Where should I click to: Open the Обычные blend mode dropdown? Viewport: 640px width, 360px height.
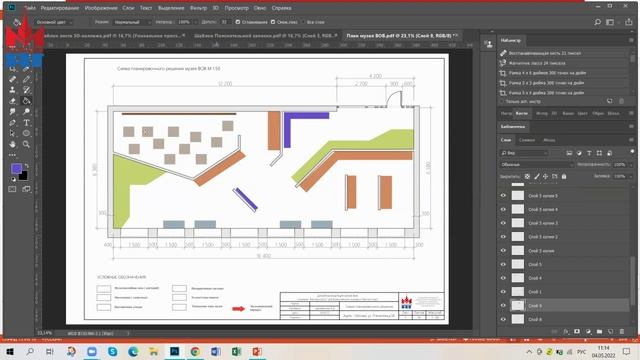(x=537, y=164)
